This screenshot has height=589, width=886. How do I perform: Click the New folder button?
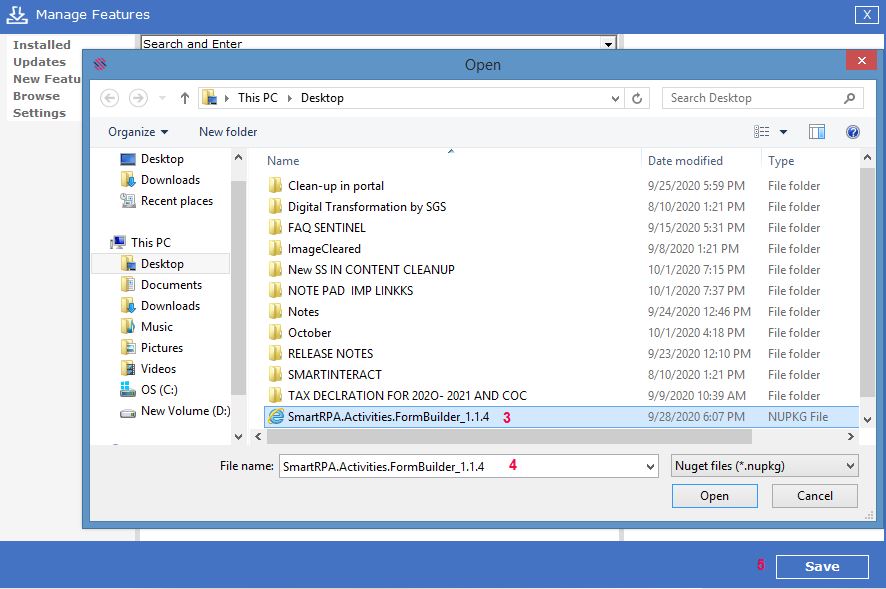(228, 132)
